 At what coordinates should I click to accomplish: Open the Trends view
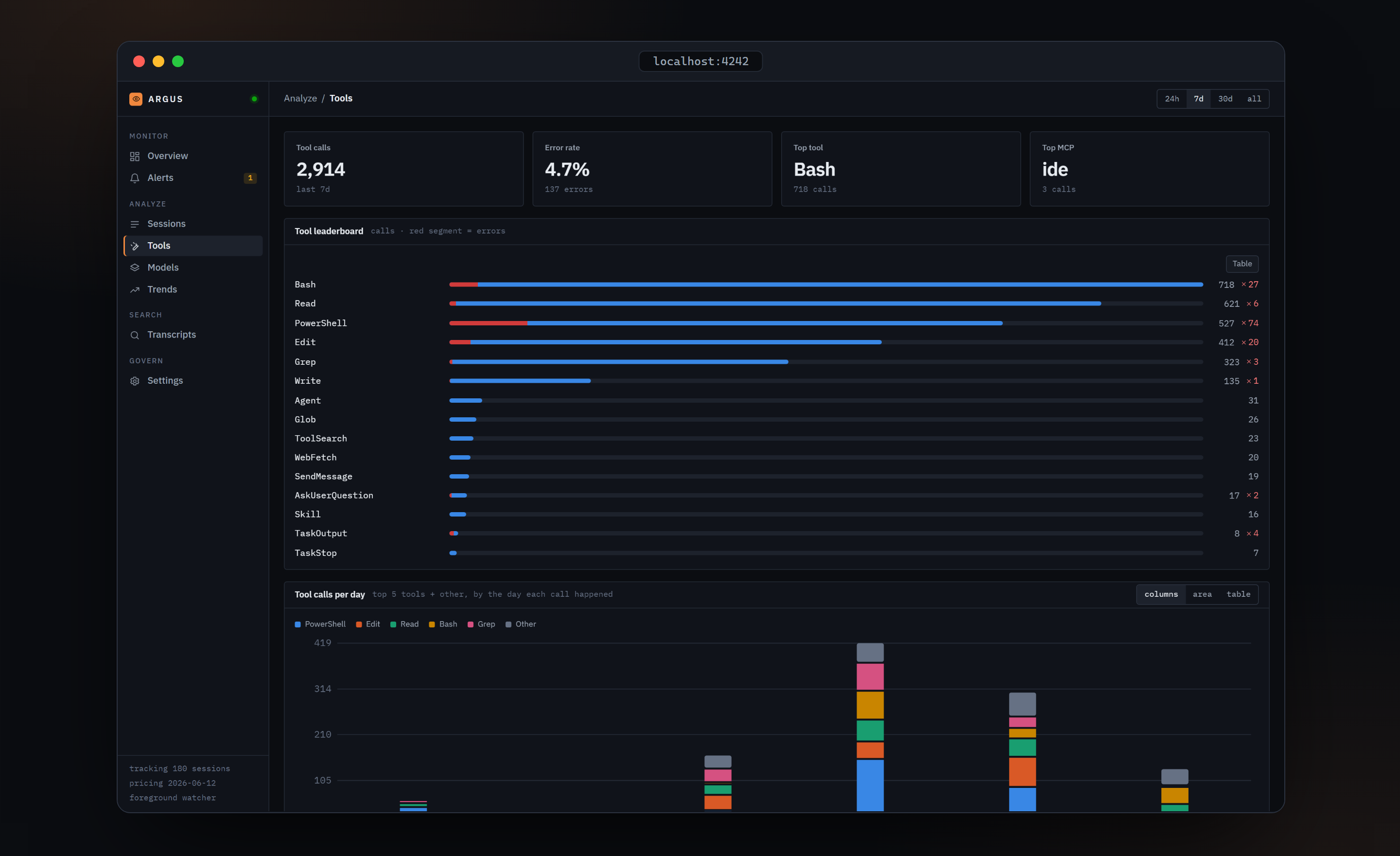[193, 289]
